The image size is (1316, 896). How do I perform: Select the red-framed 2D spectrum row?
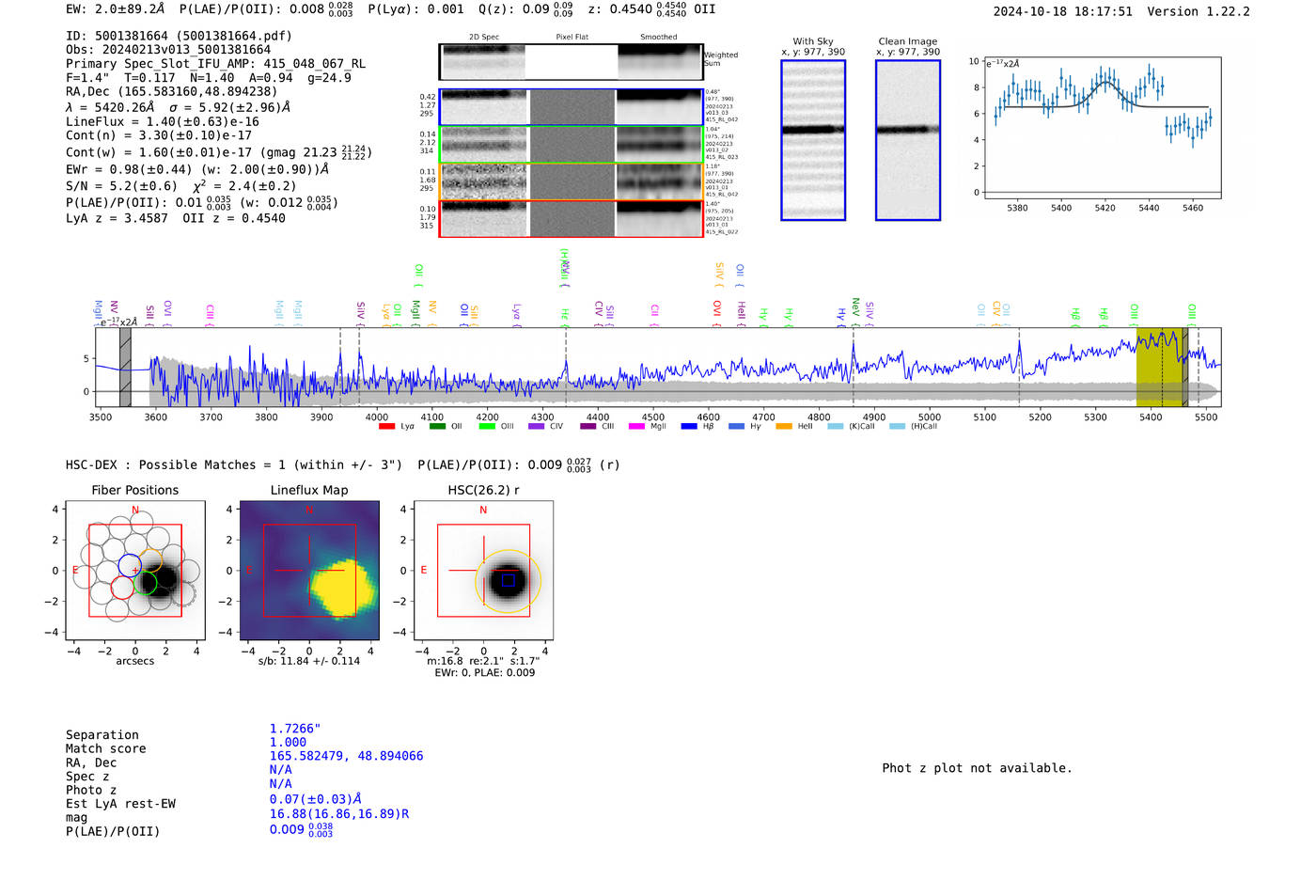(x=571, y=219)
